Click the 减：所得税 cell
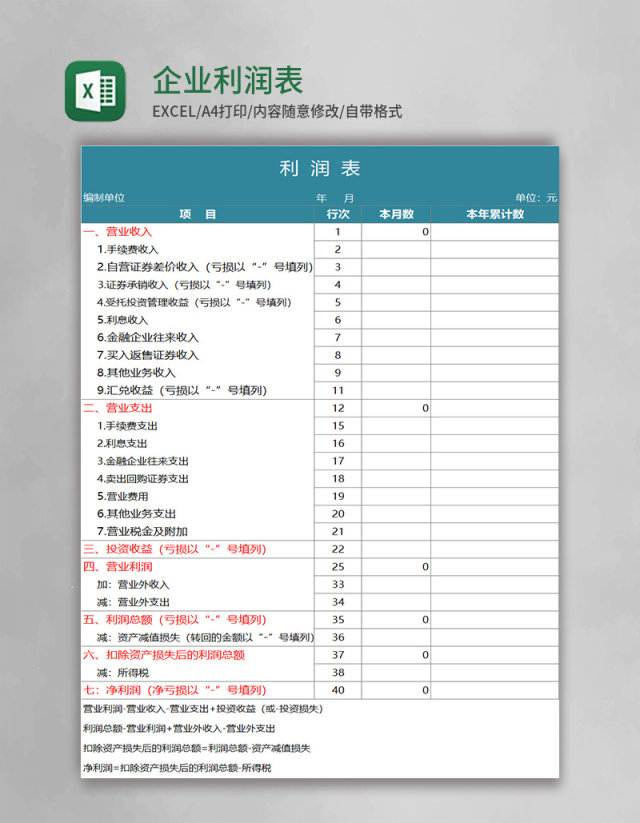Screen dimensions: 640x823 tap(198, 673)
